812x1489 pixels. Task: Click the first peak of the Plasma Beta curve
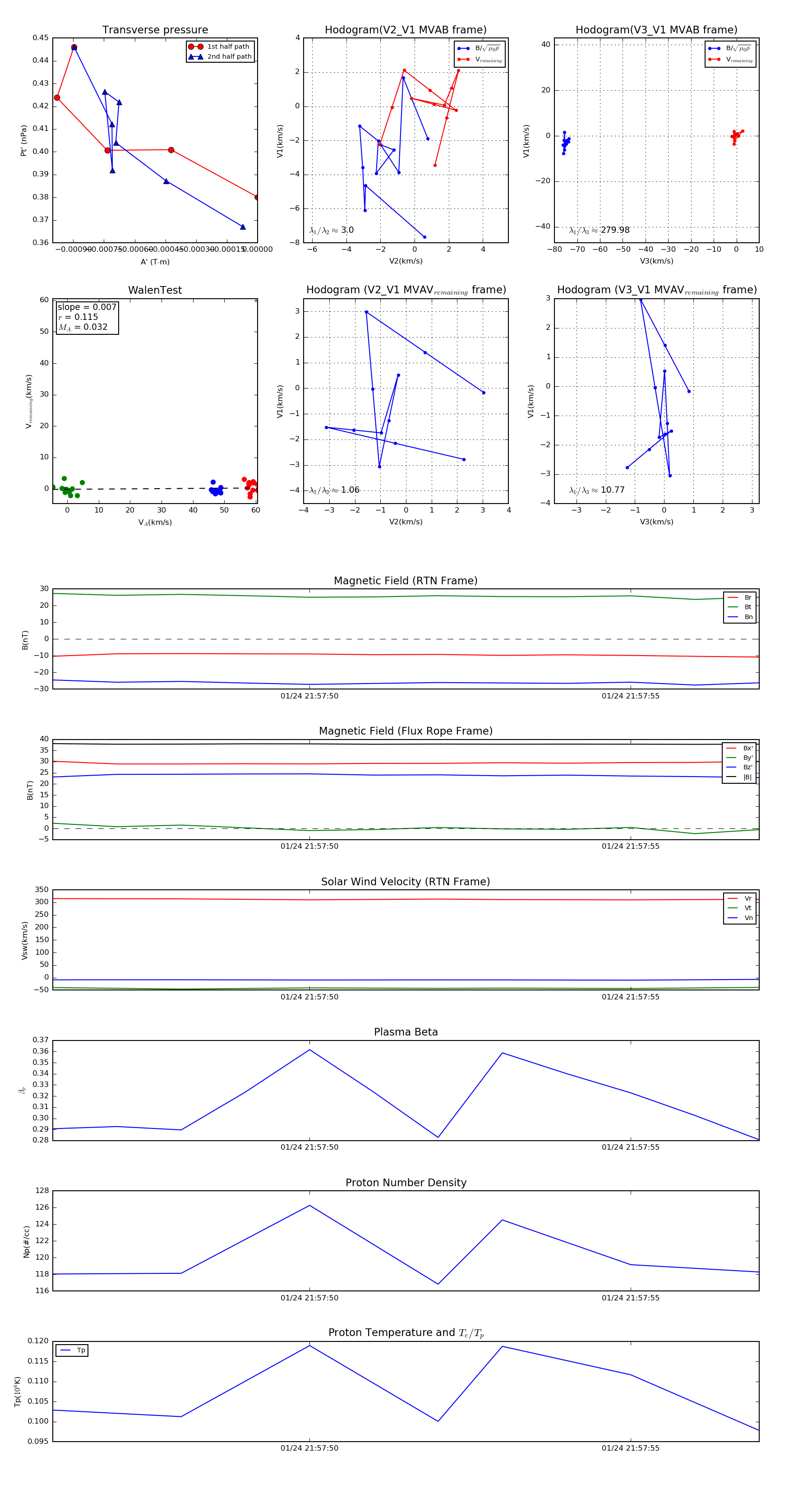pyautogui.click(x=310, y=1050)
